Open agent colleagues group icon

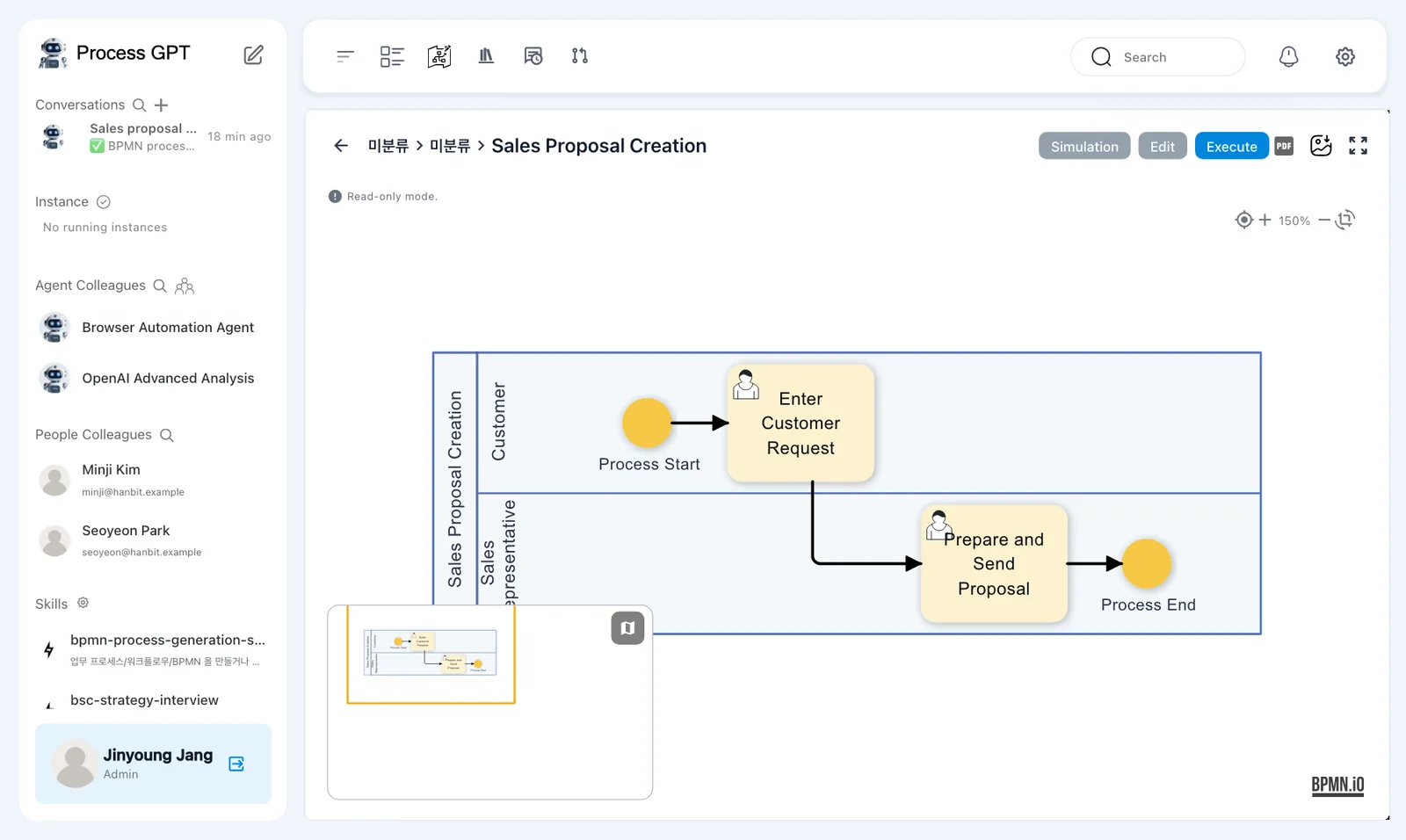click(185, 286)
